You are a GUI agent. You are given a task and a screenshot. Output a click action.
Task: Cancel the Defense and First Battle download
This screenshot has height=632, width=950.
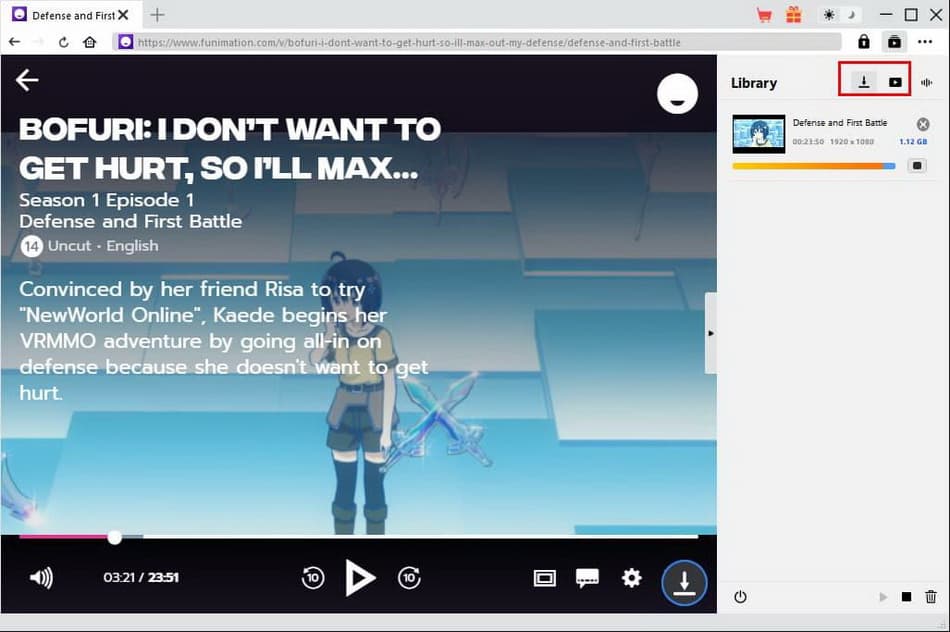tap(923, 124)
